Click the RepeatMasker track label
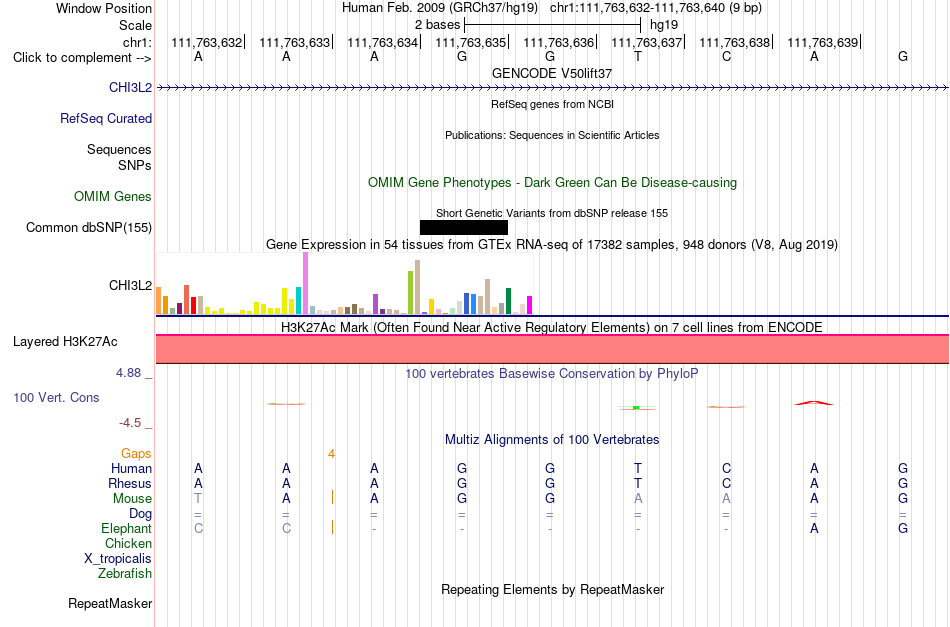Image resolution: width=950 pixels, height=627 pixels. (110, 603)
